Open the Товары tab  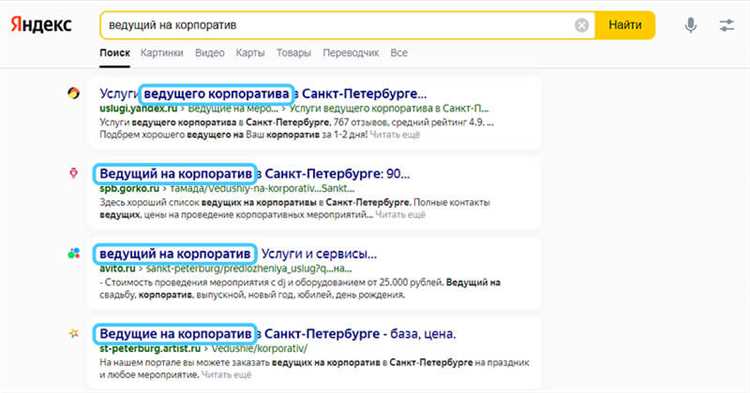coord(294,53)
